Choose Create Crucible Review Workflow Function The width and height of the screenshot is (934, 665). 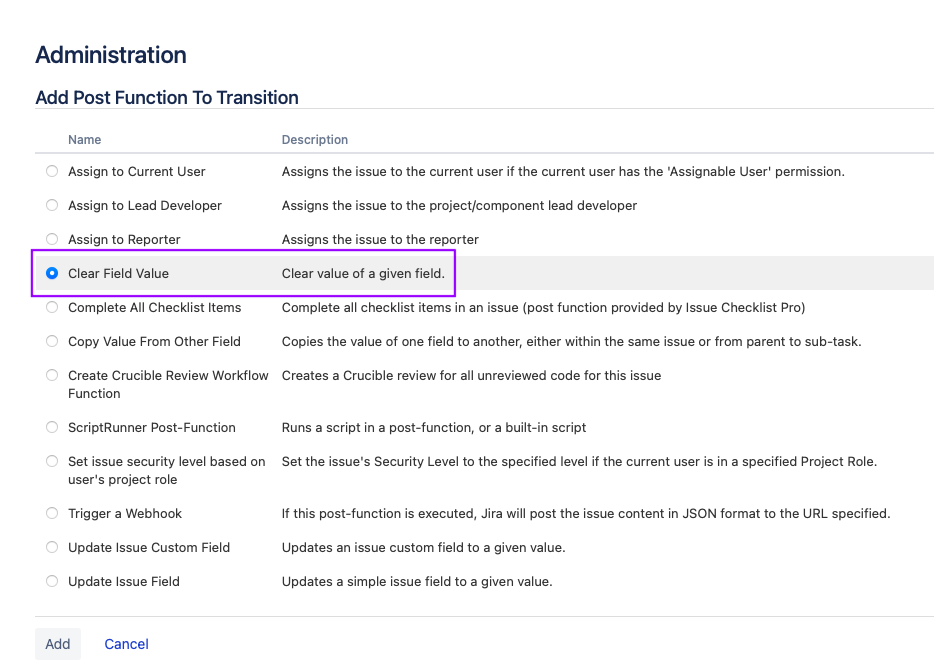point(52,376)
